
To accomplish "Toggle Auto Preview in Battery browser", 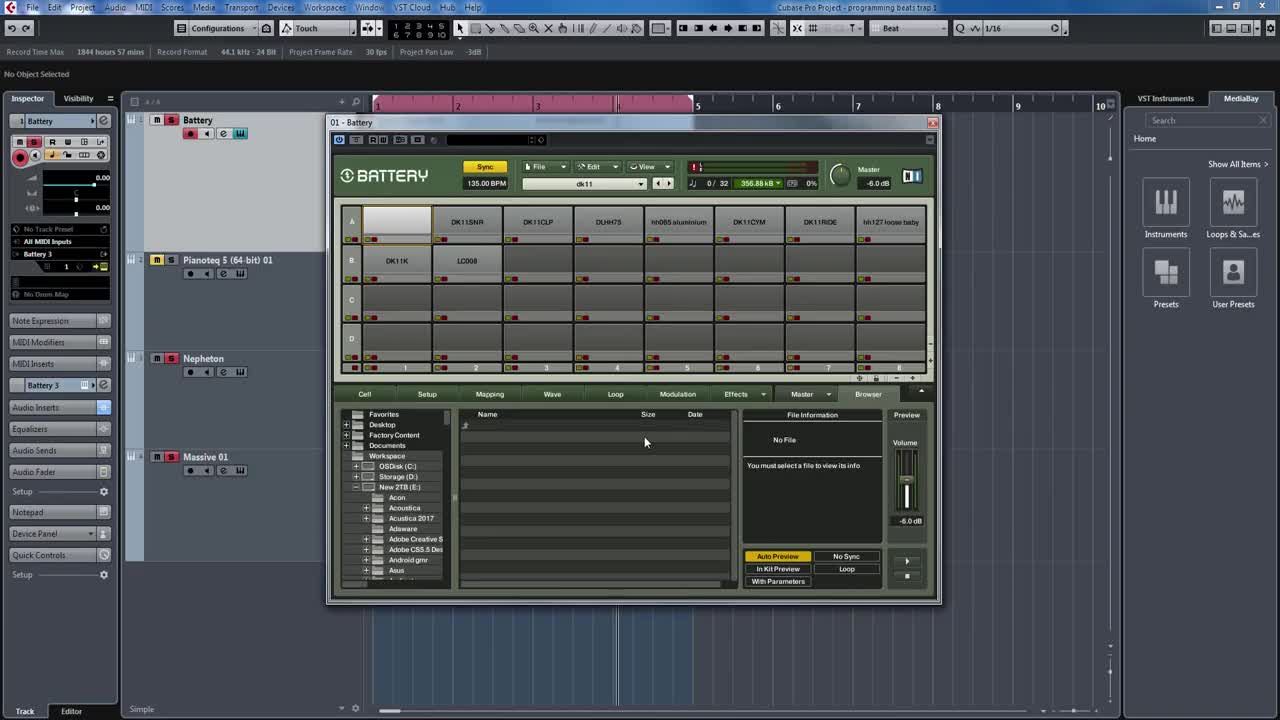I will tap(778, 557).
